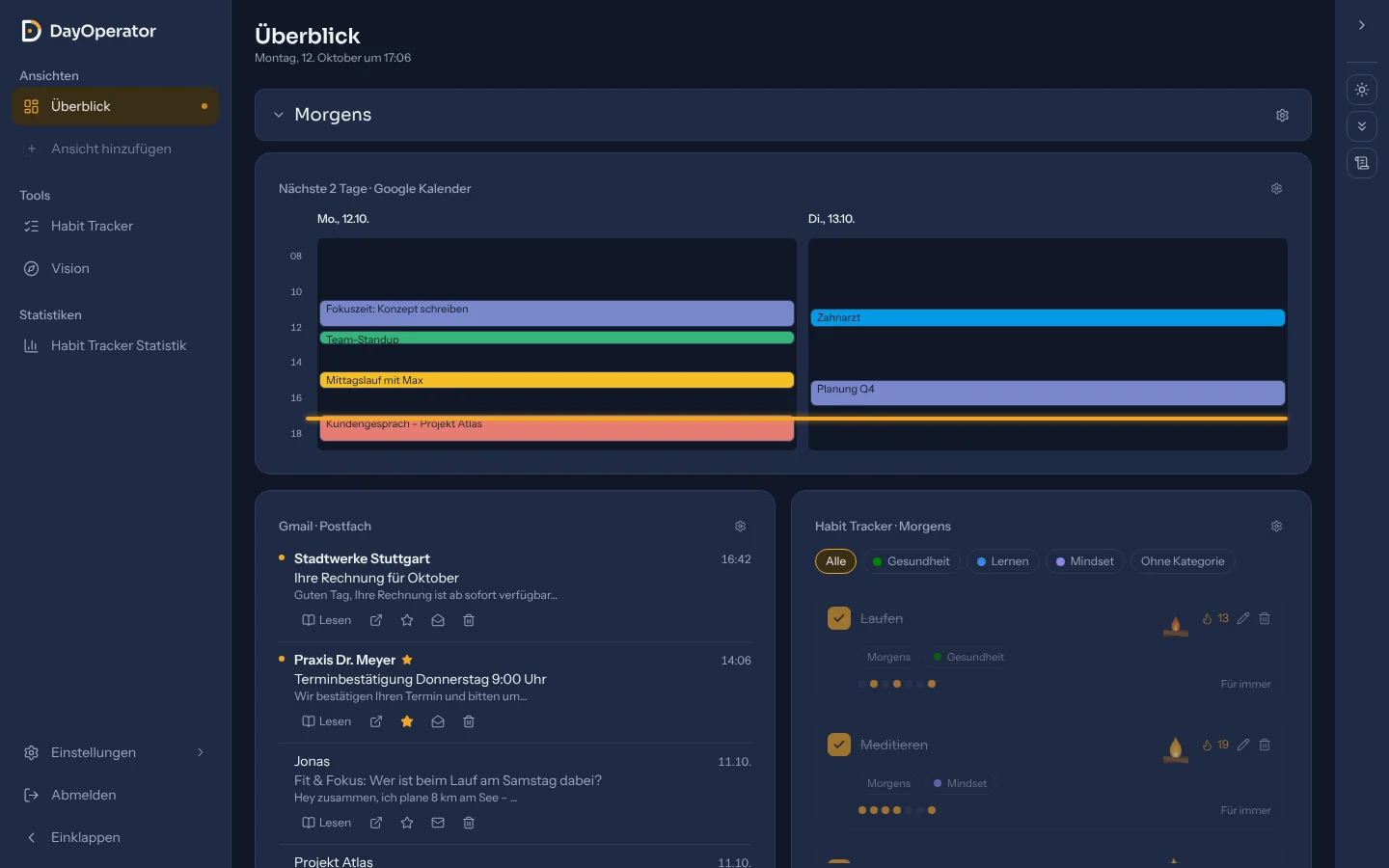Delete the Meditieren habit trash icon

click(1265, 745)
